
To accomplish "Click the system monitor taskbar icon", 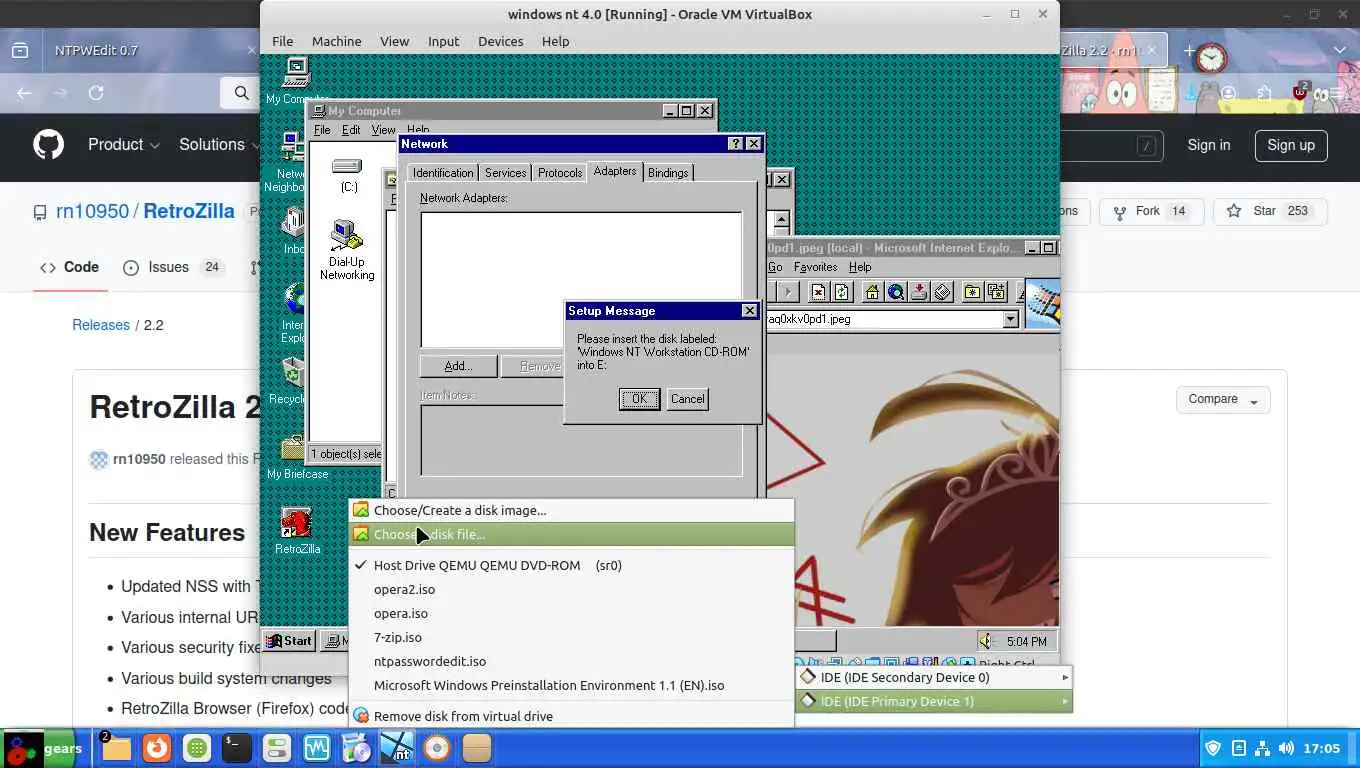I will click(317, 748).
